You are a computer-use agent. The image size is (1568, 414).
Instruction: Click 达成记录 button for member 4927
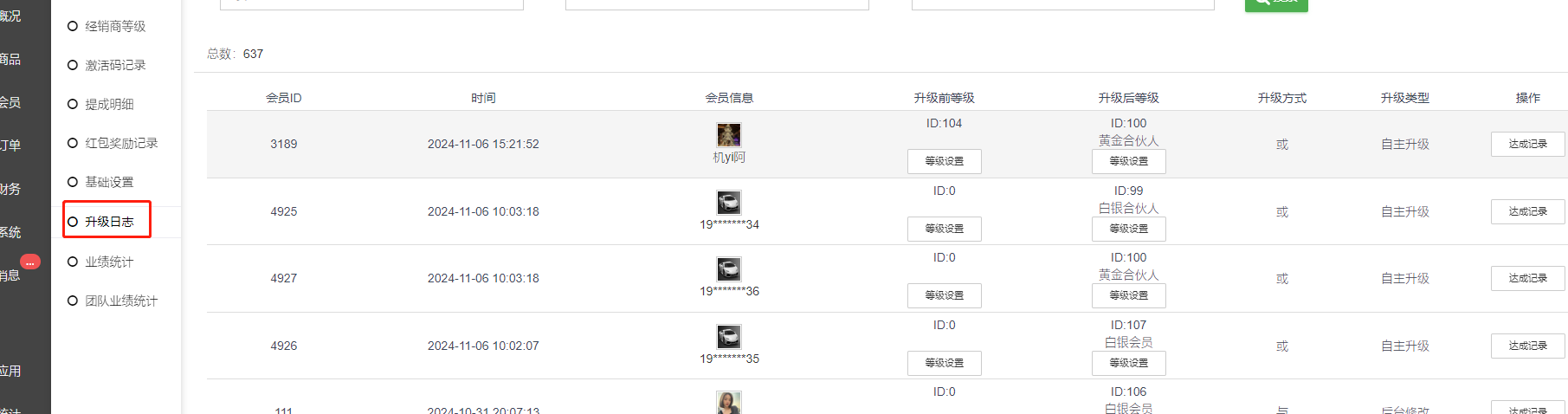[1527, 278]
